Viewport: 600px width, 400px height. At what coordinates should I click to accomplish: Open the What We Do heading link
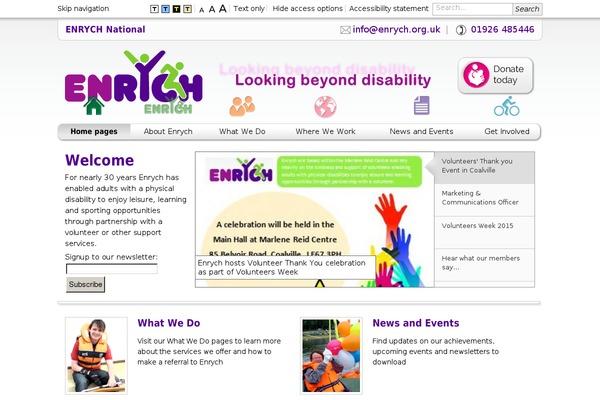(x=169, y=323)
